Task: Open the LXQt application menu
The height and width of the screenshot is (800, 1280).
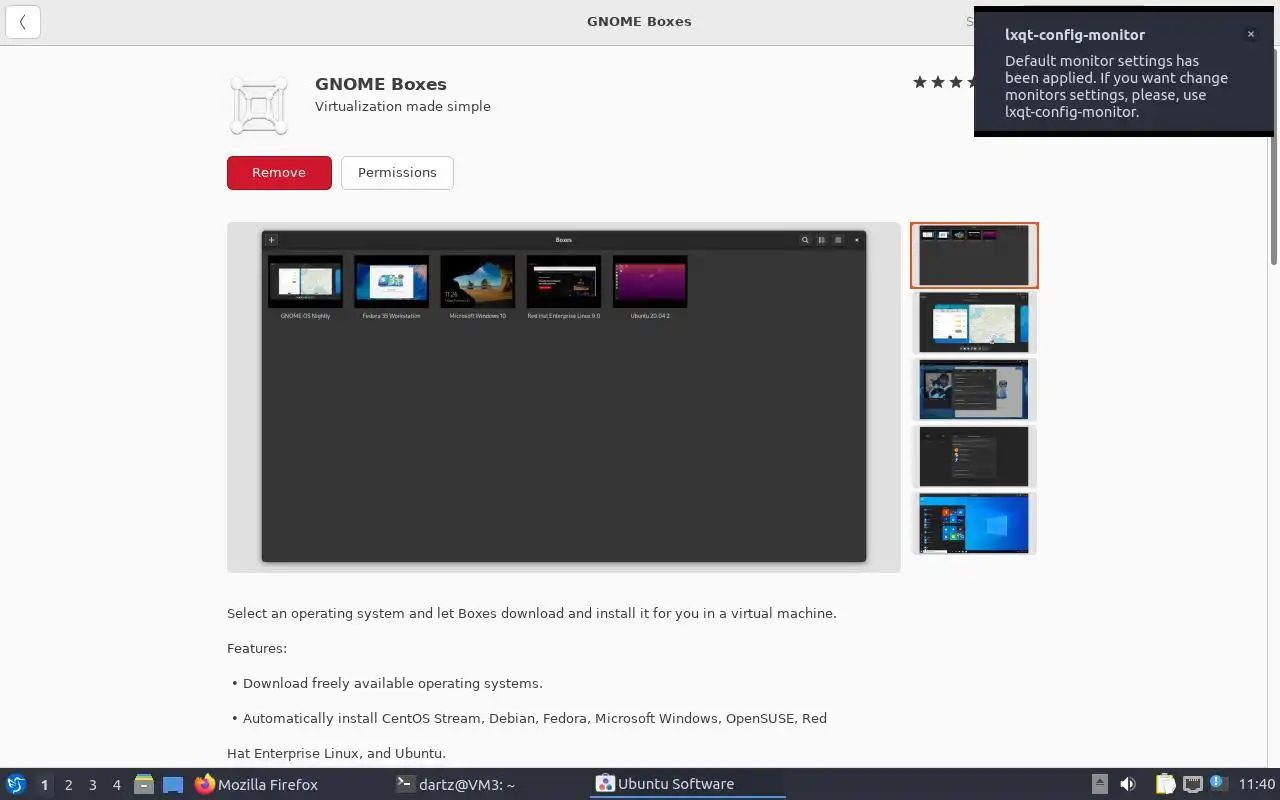Action: [x=16, y=784]
